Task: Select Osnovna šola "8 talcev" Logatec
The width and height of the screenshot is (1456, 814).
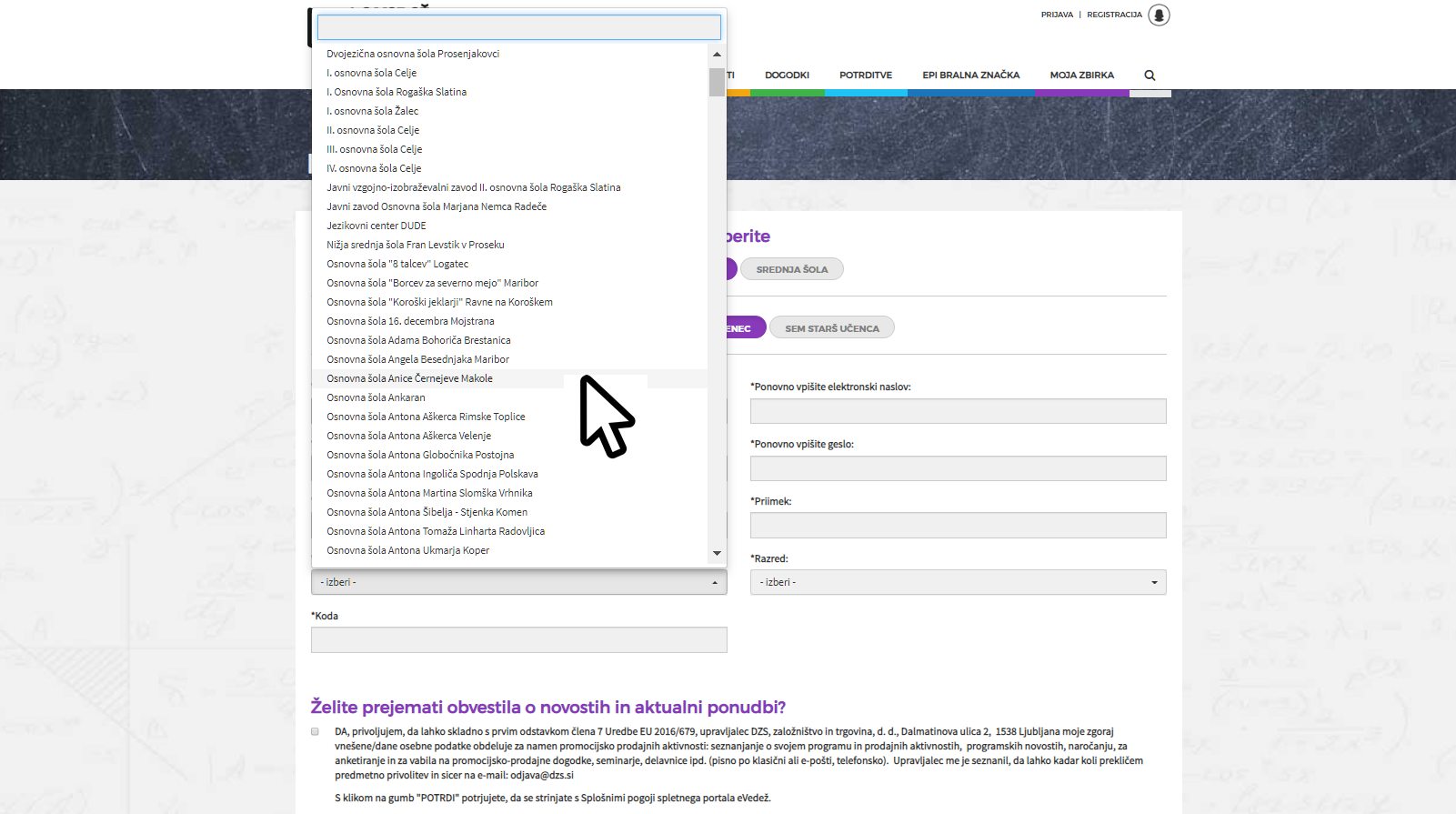Action: point(509,264)
